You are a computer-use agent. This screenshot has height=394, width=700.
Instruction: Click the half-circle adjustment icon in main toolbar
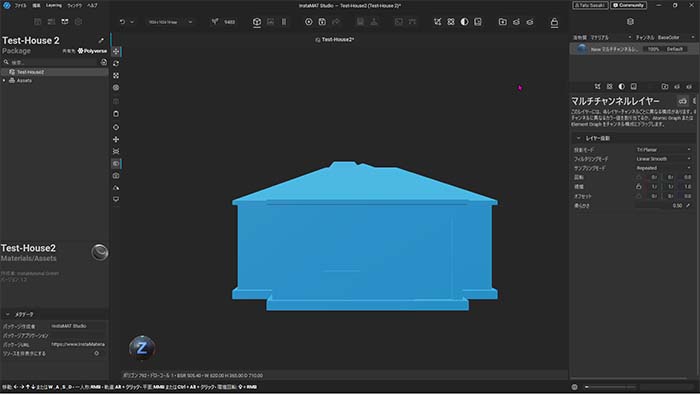click(464, 22)
